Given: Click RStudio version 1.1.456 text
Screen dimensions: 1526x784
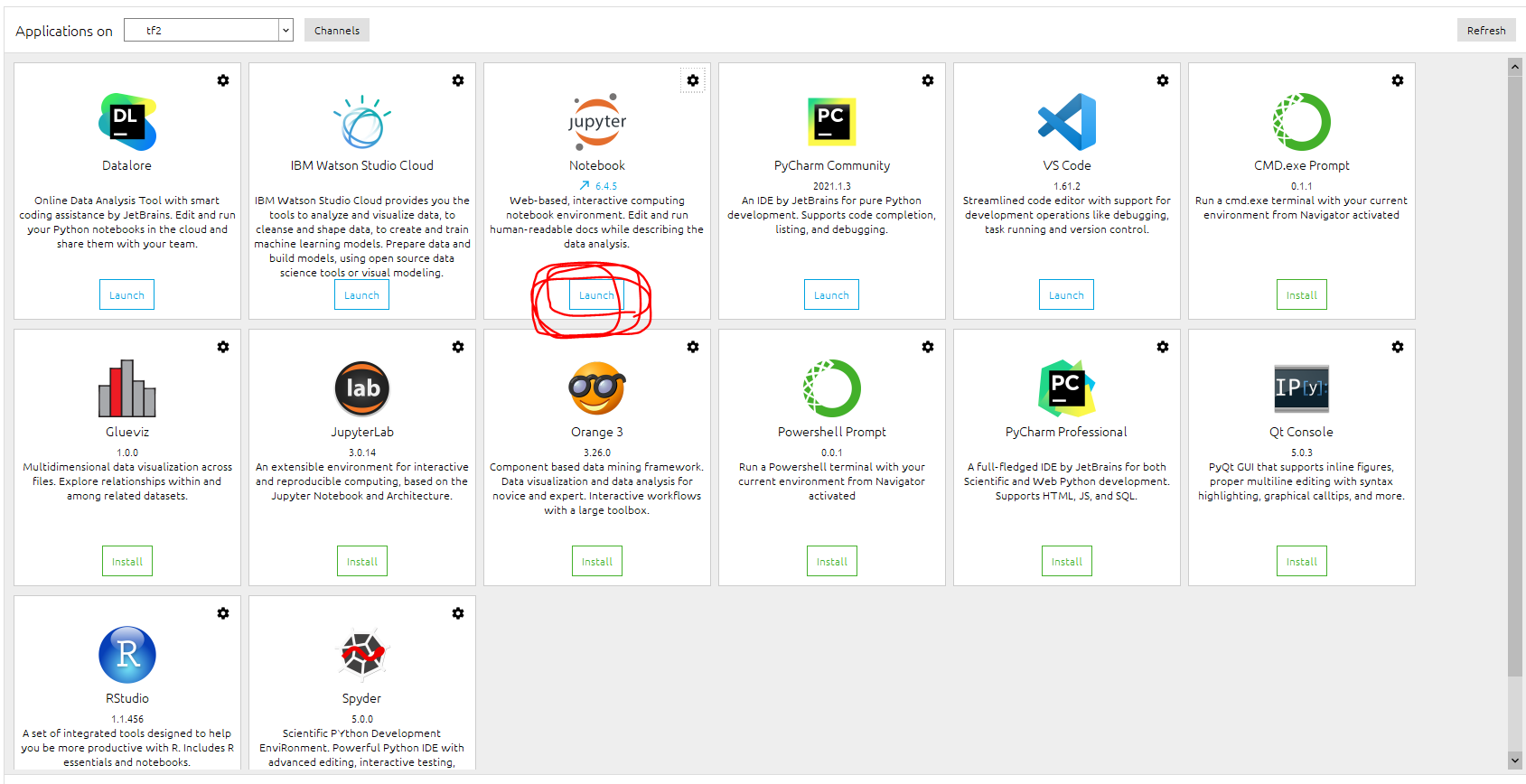Looking at the screenshot, I should tap(127, 719).
